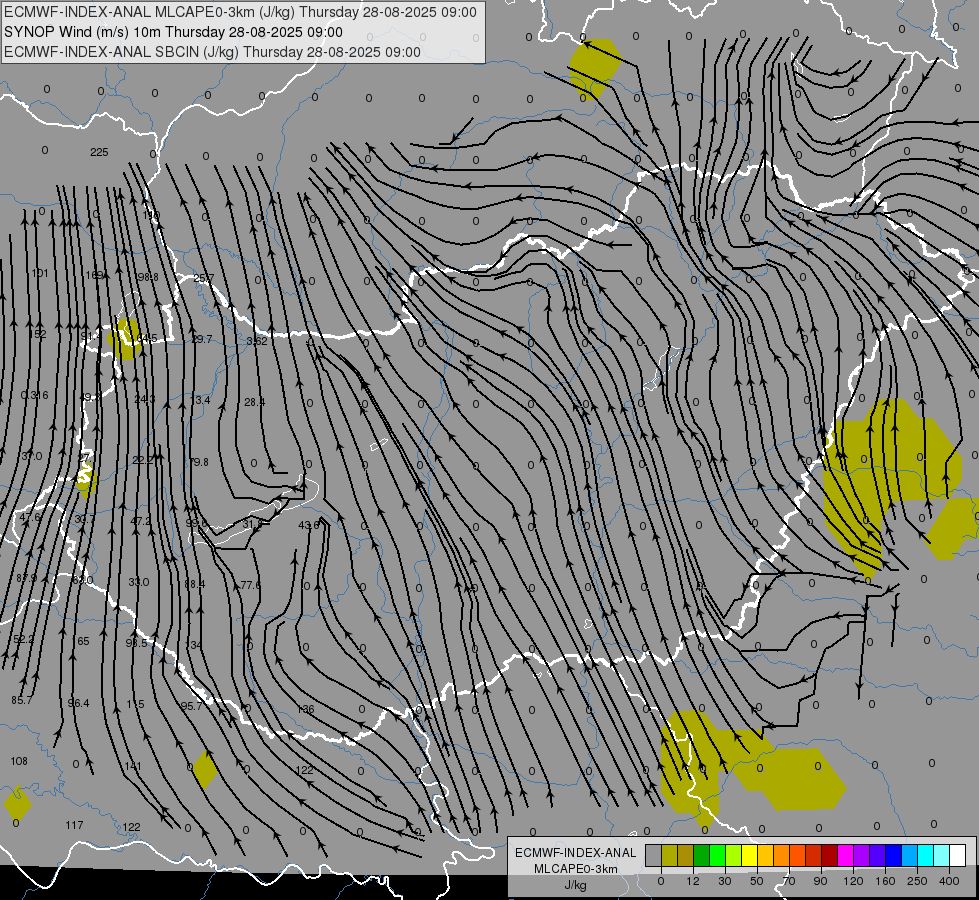Click the pure blue legend swatch
Screen dimensions: 979x900
[x=893, y=855]
